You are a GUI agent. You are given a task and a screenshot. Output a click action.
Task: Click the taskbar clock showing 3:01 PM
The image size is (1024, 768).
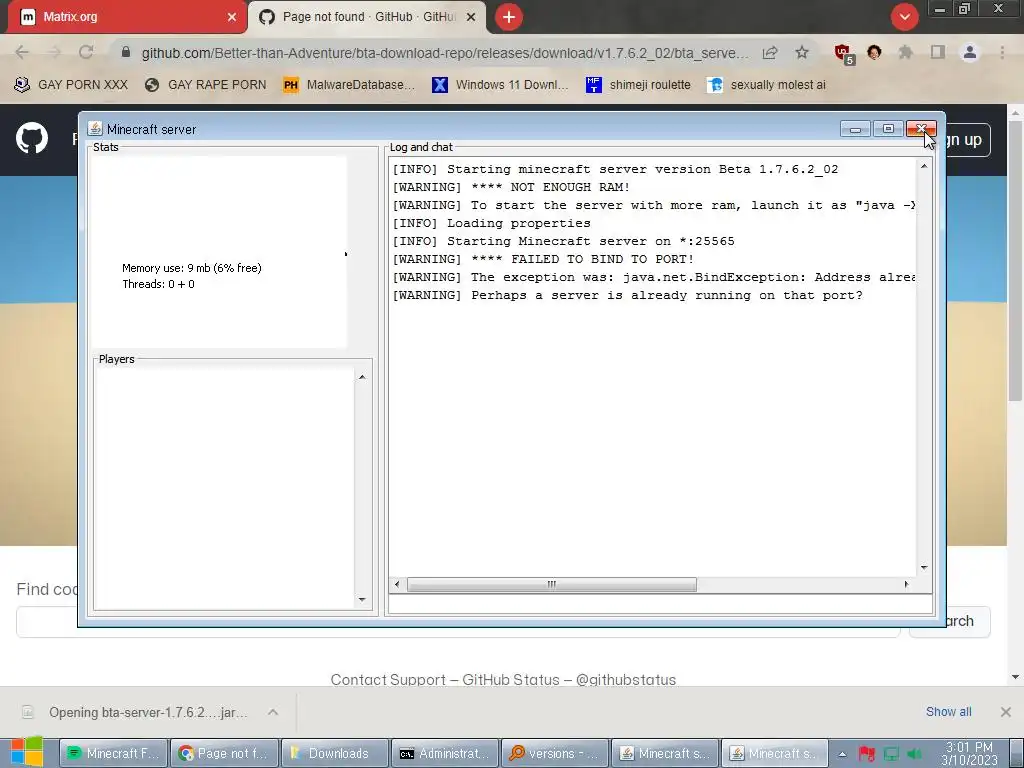[x=970, y=754]
